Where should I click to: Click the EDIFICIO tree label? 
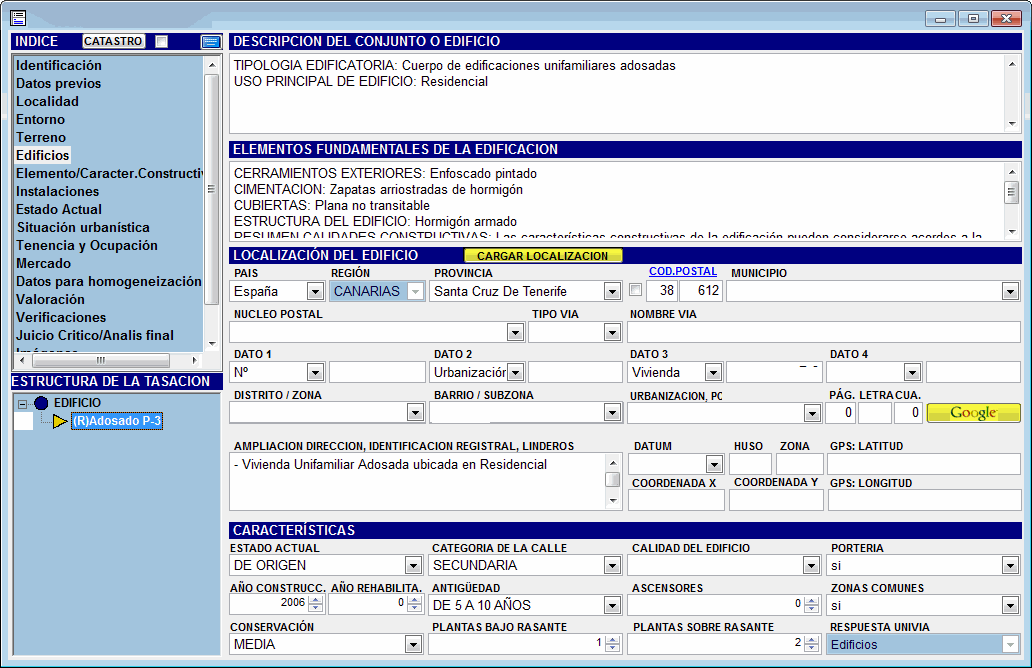pos(78,403)
